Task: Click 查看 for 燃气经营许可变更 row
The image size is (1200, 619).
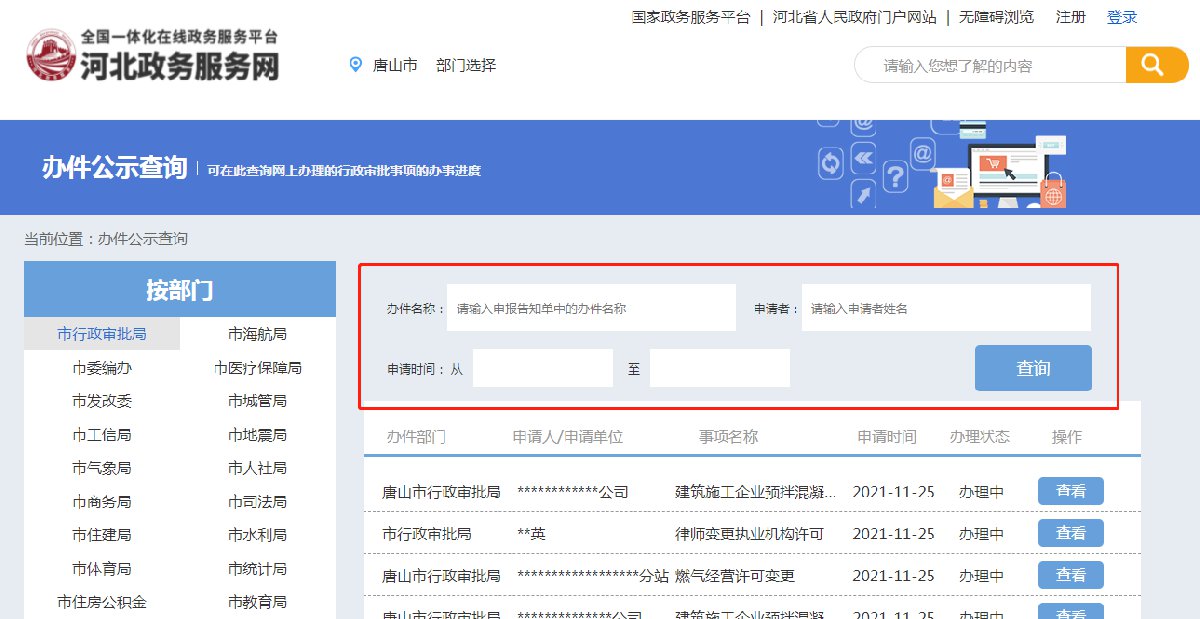Action: (x=1070, y=575)
